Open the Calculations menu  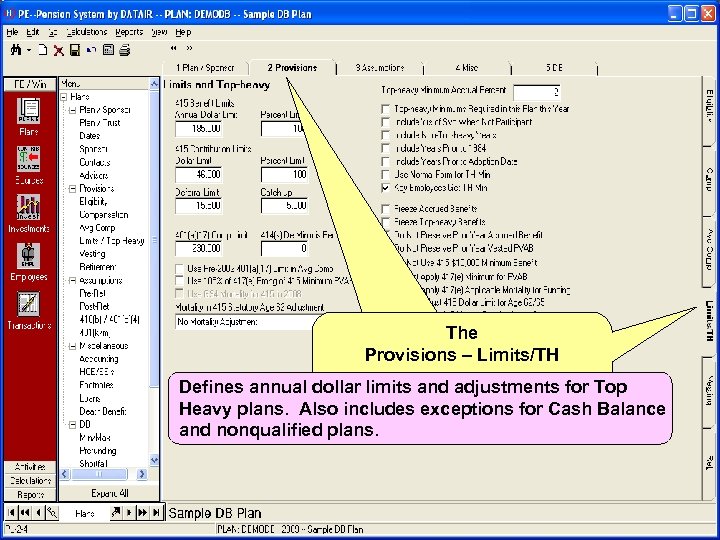point(86,32)
